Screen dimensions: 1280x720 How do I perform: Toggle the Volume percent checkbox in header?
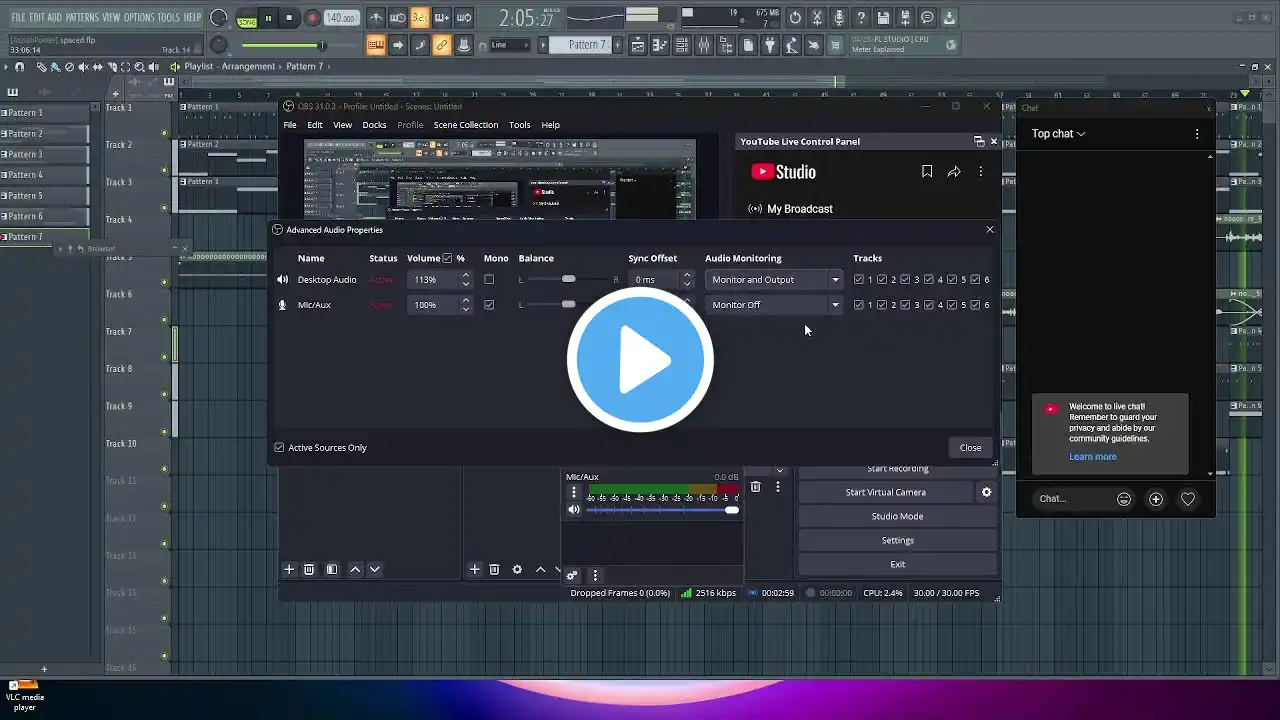(447, 258)
